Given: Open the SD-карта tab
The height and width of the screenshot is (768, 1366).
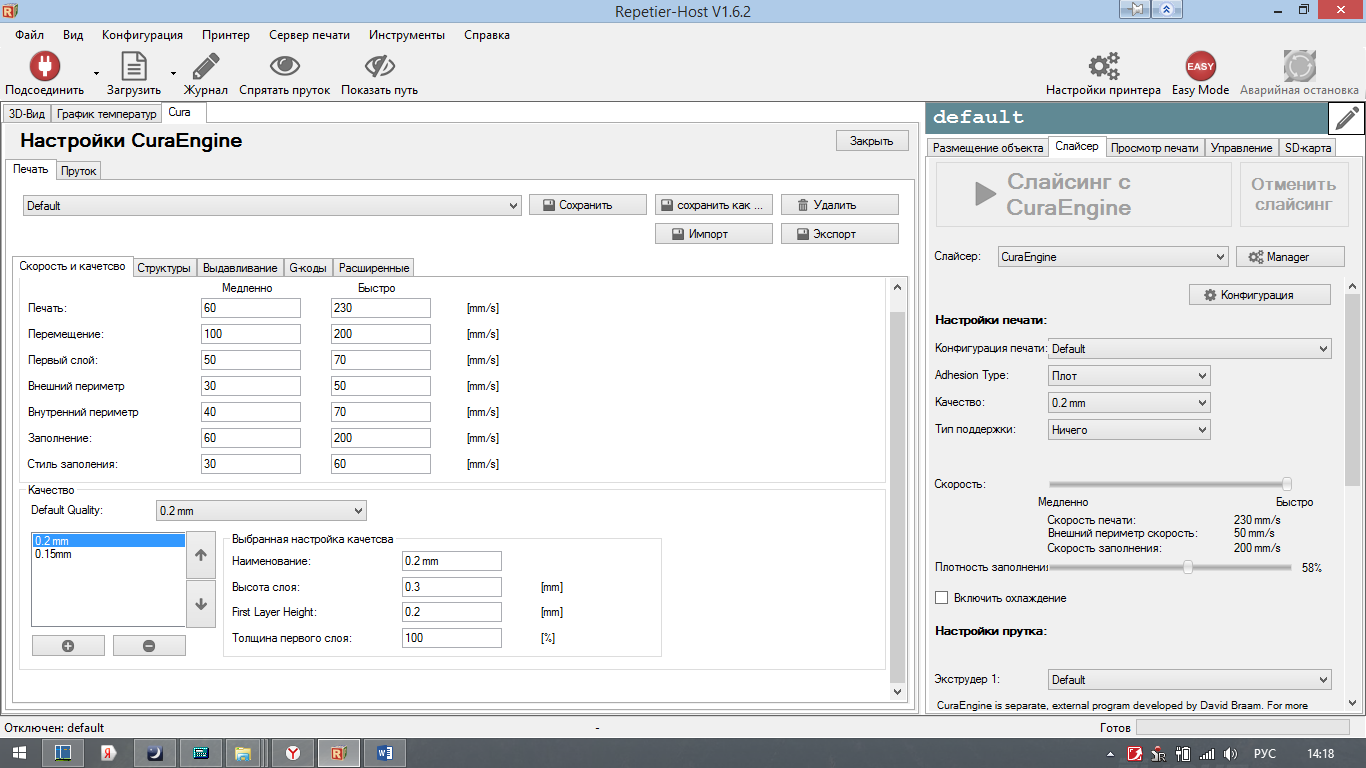Looking at the screenshot, I should (1307, 148).
